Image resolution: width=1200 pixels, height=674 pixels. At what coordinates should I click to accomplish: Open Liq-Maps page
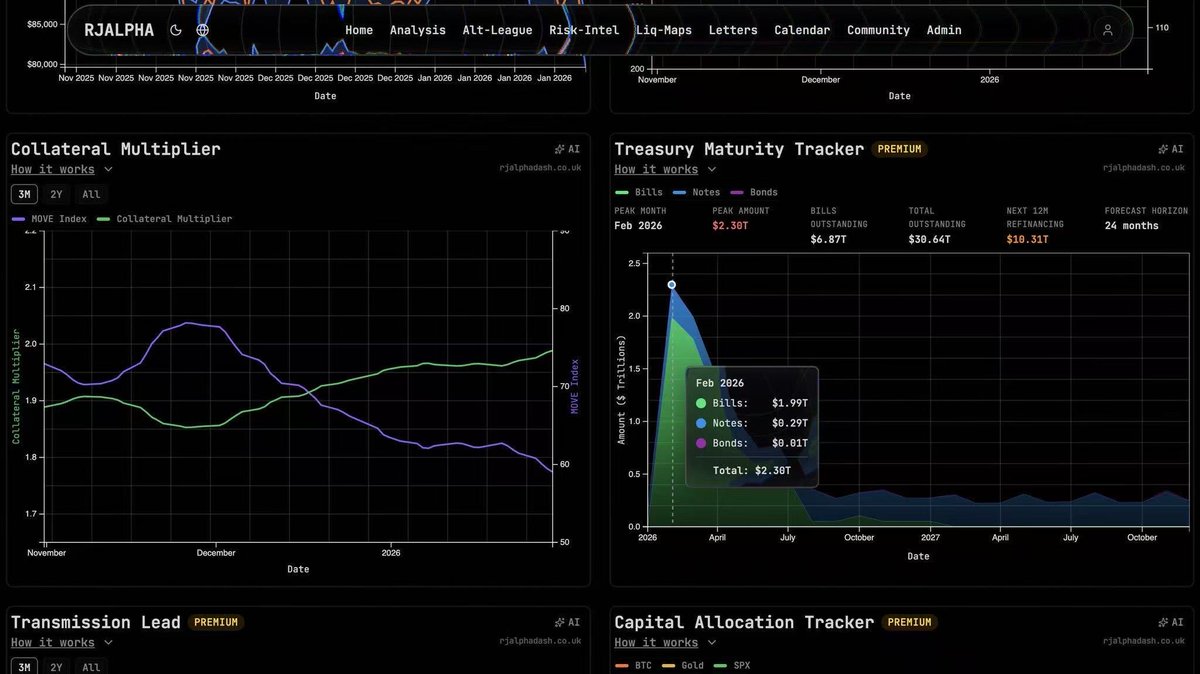tap(664, 30)
